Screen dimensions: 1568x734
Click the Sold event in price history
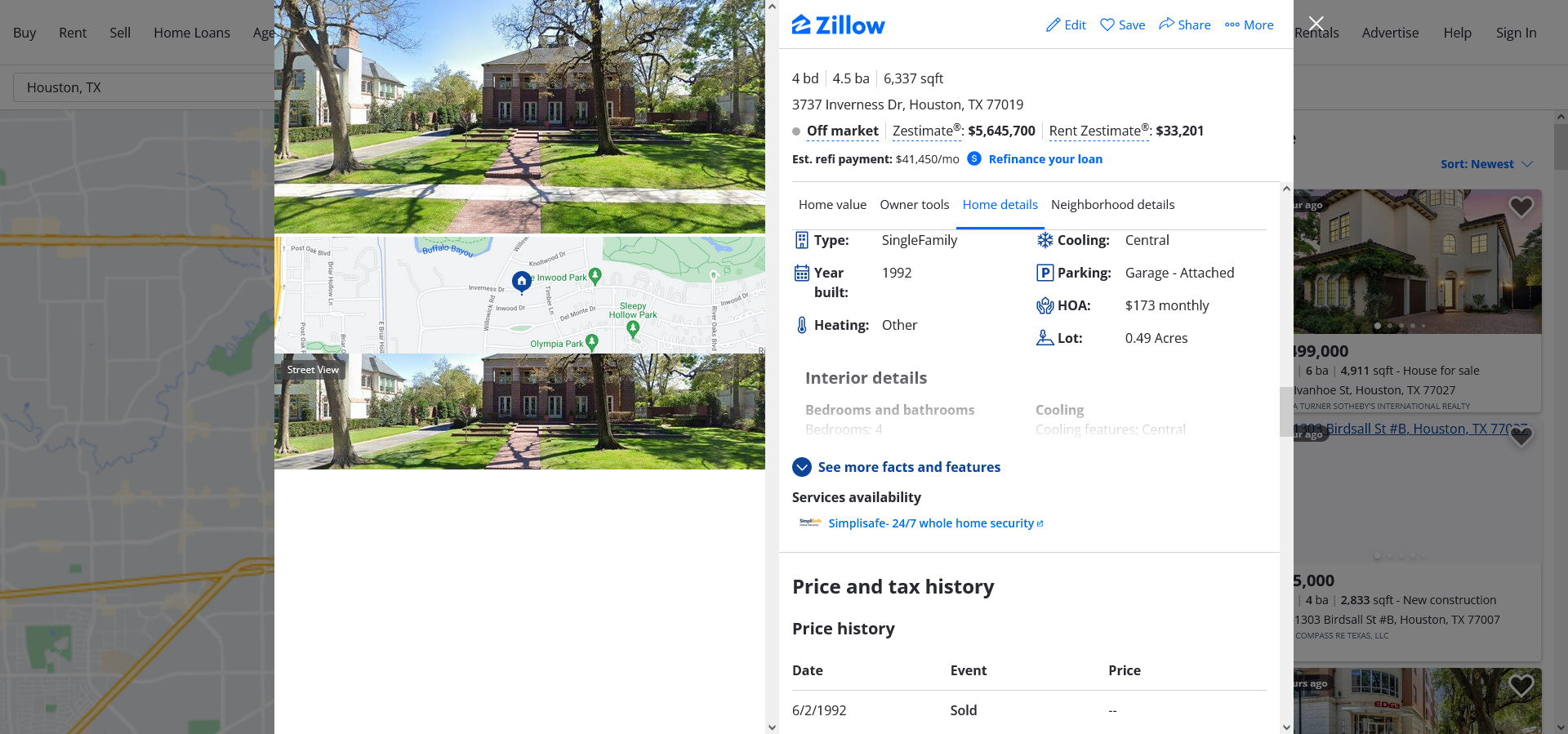point(964,710)
